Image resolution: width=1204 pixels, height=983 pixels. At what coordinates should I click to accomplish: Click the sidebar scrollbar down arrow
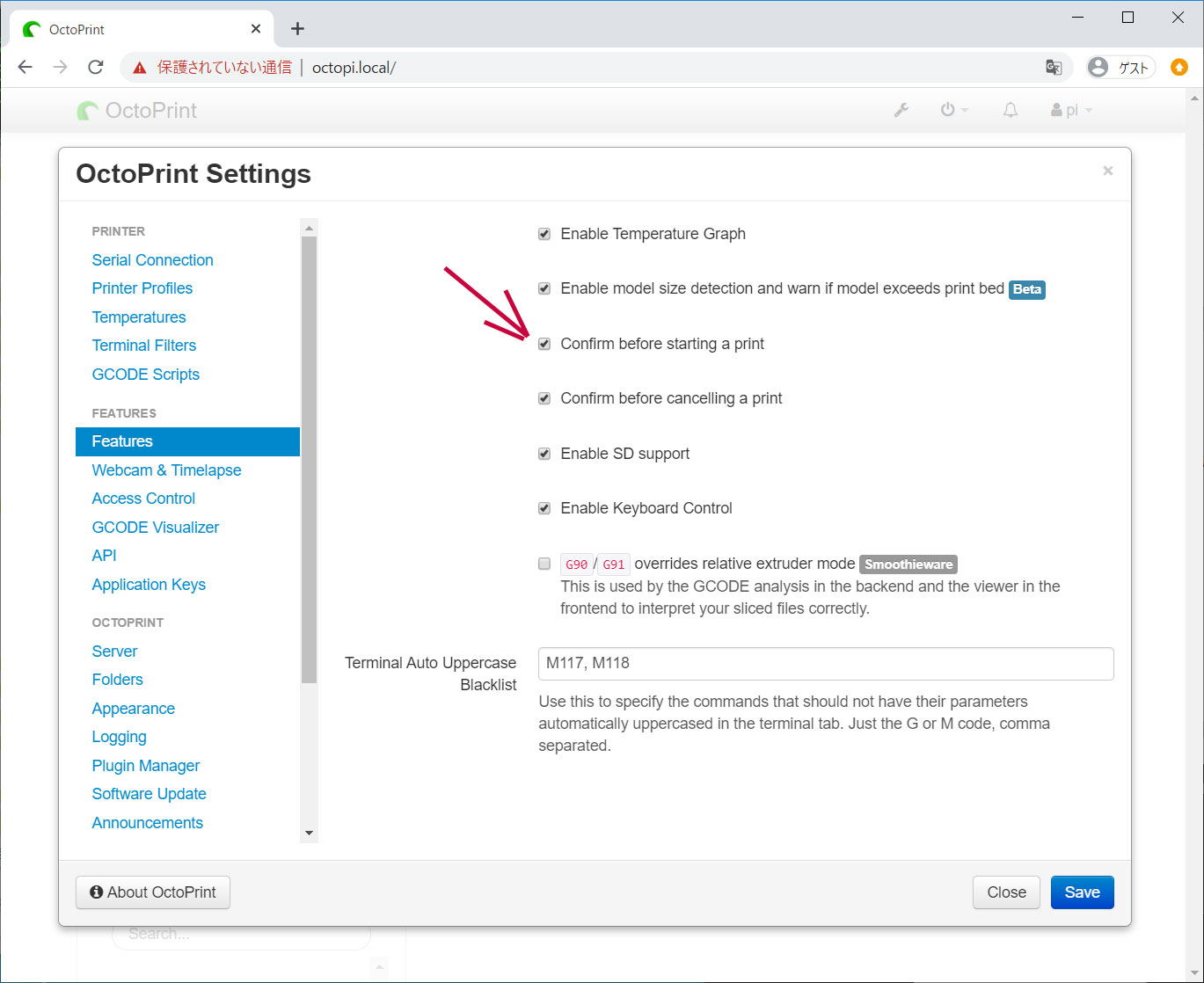click(x=309, y=834)
